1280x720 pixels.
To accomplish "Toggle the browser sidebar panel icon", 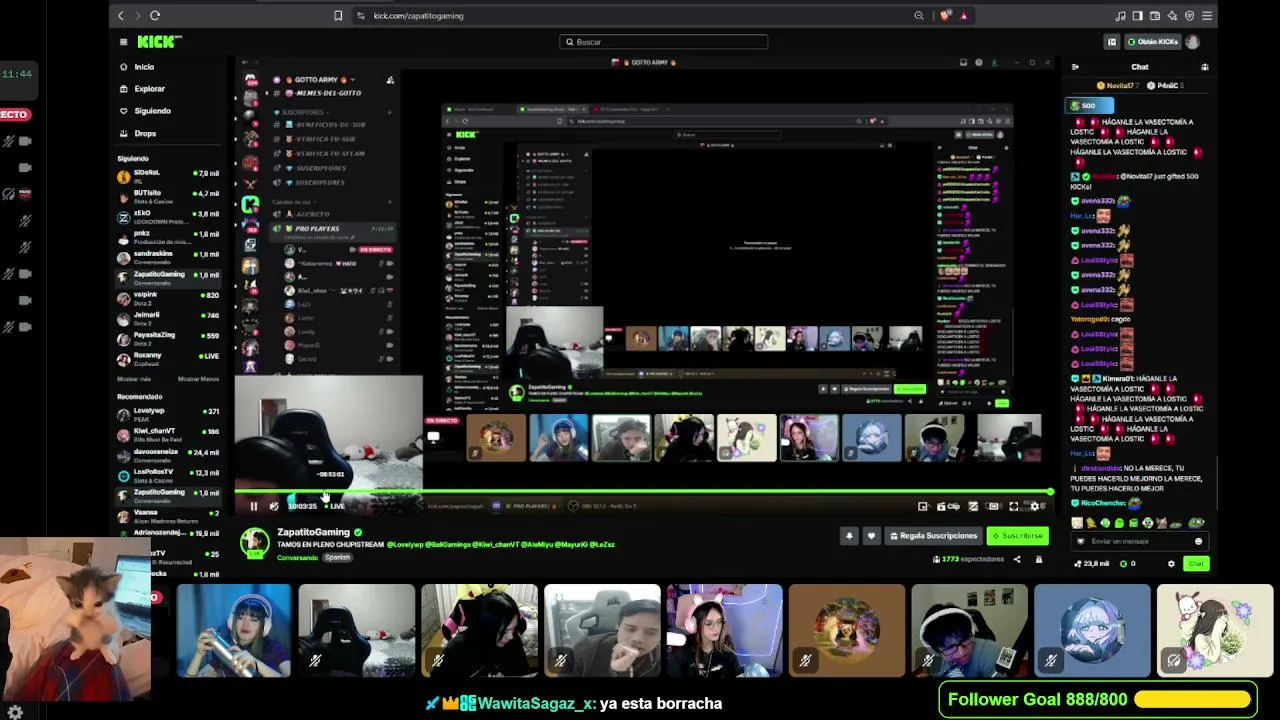I will pos(1137,16).
